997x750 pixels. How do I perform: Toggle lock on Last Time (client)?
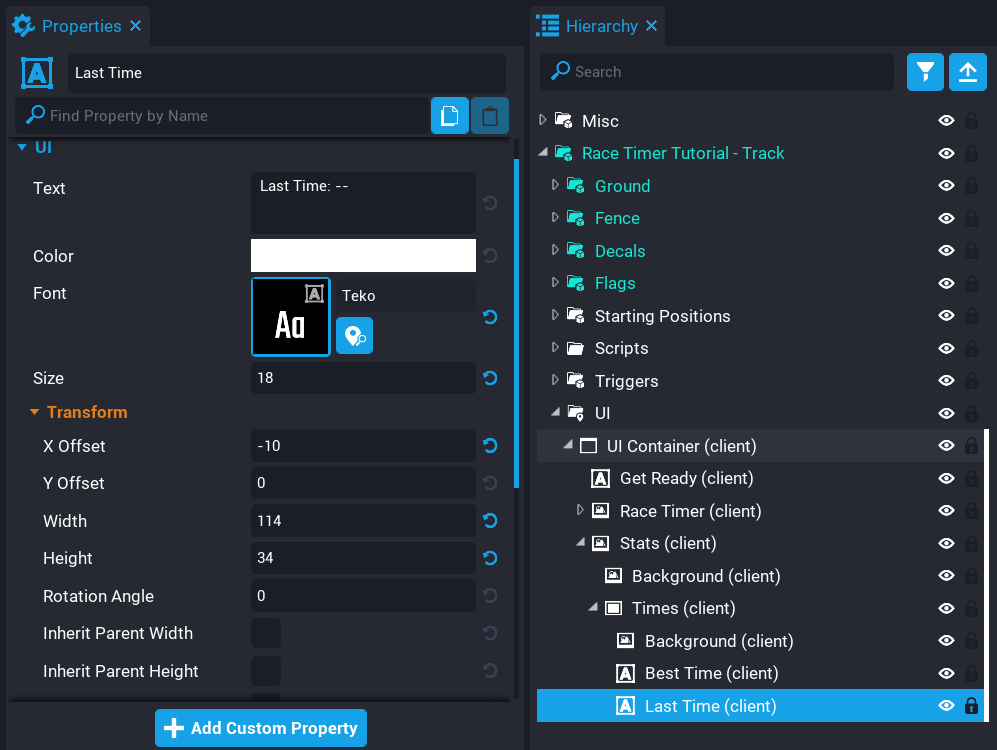point(971,706)
